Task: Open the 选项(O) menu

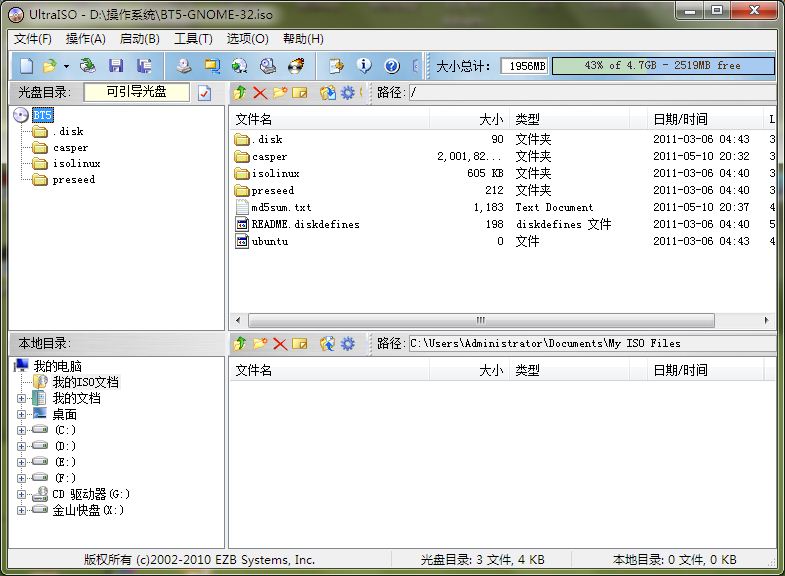Action: click(x=247, y=39)
